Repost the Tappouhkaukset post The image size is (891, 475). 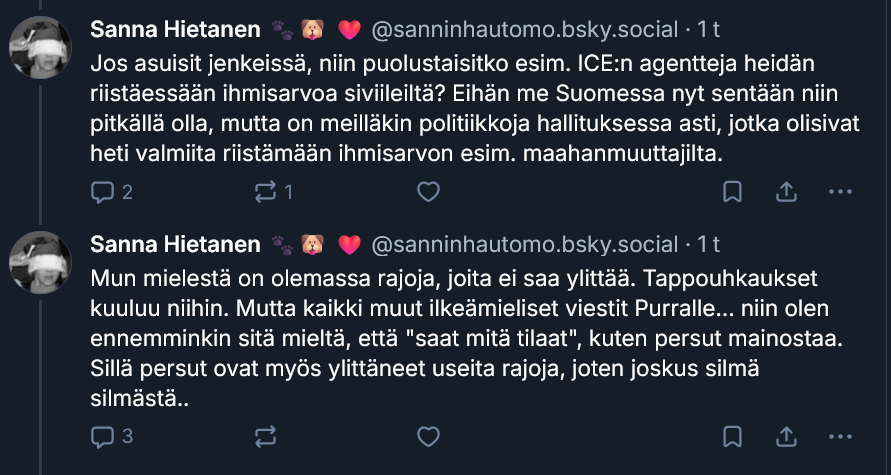[x=266, y=436]
